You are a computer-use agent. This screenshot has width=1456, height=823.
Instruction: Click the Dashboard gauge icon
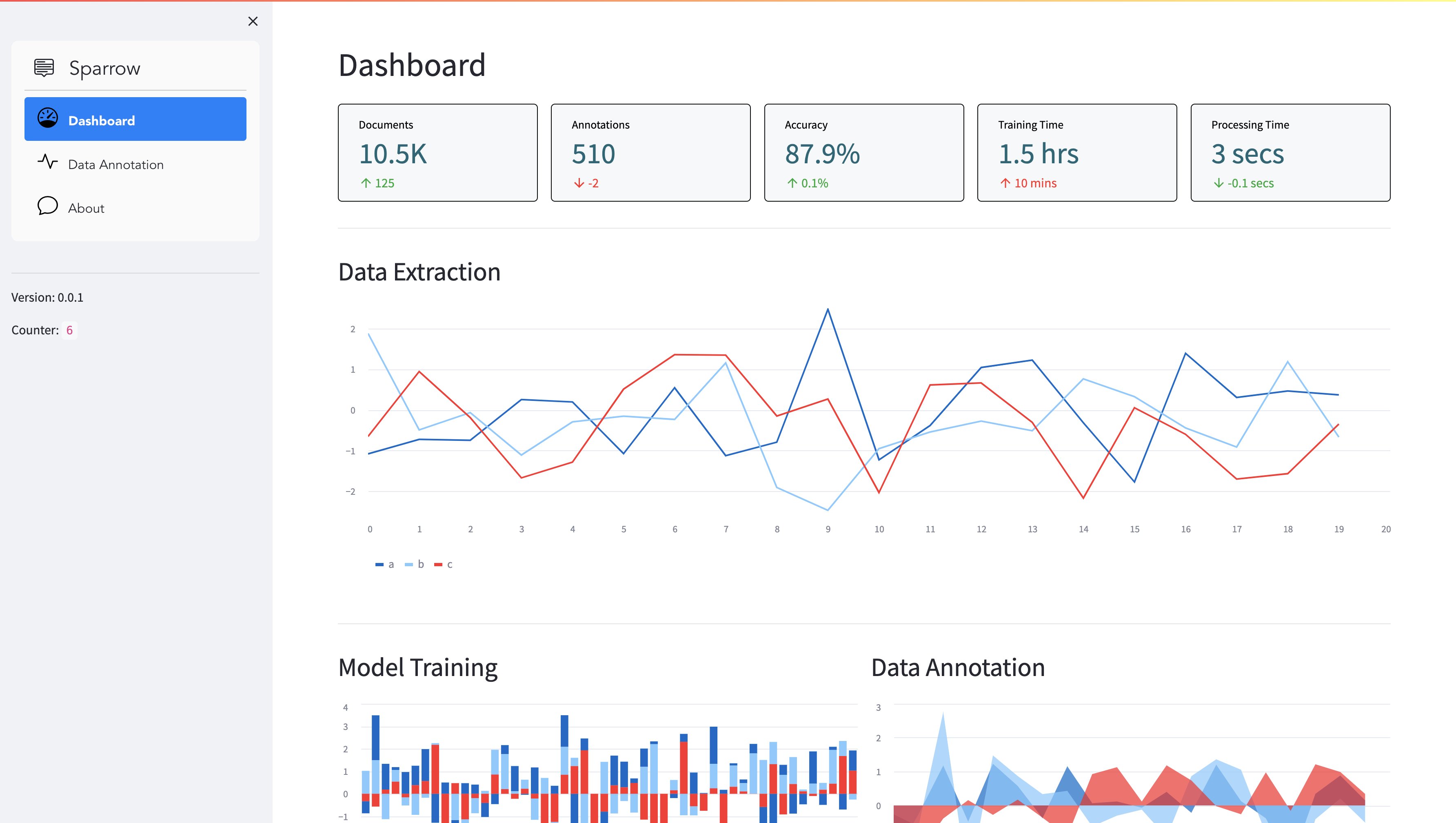coord(47,118)
